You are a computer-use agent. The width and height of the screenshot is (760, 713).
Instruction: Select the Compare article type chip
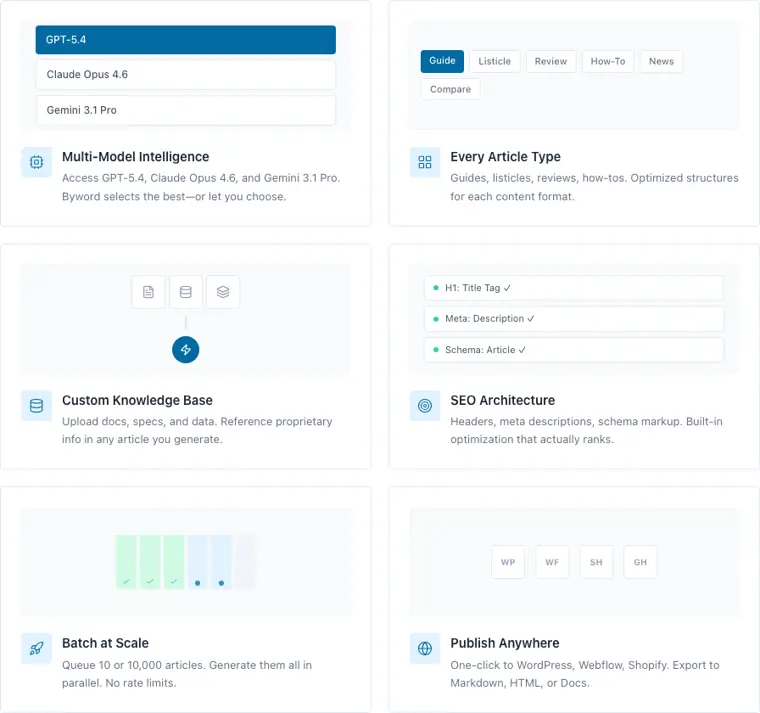[450, 89]
